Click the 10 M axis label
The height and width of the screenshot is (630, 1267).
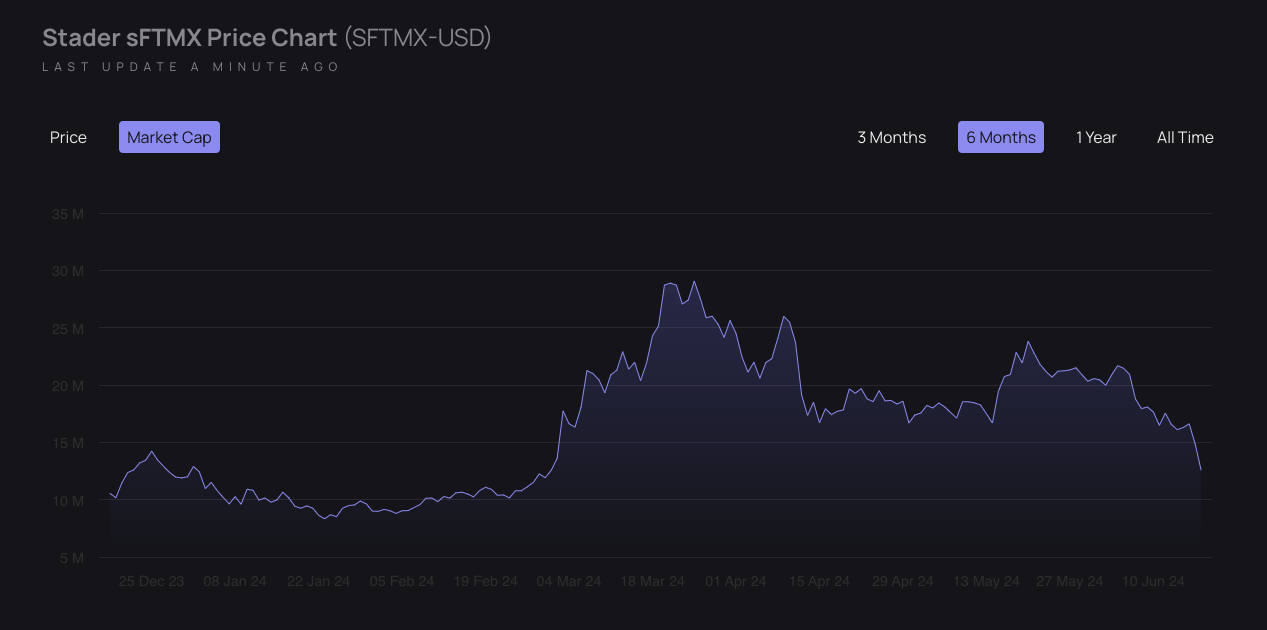67,501
